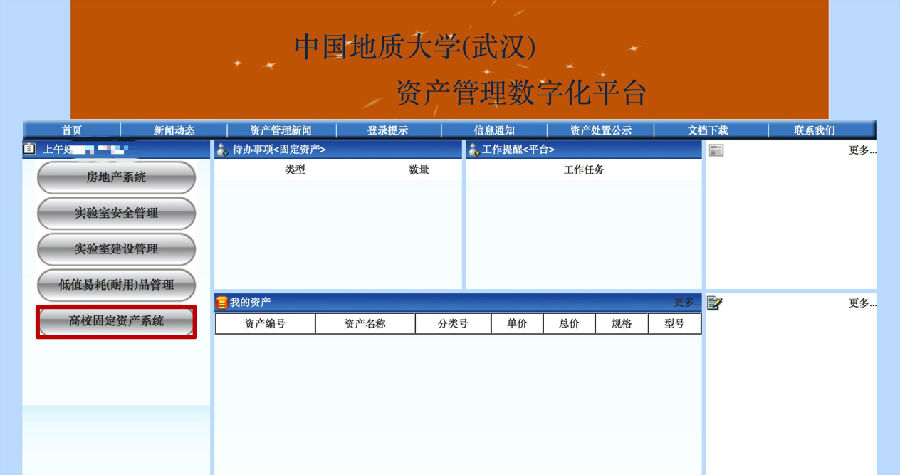Open the 信息通知 menu item
This screenshot has height=475, width=900.
494,130
